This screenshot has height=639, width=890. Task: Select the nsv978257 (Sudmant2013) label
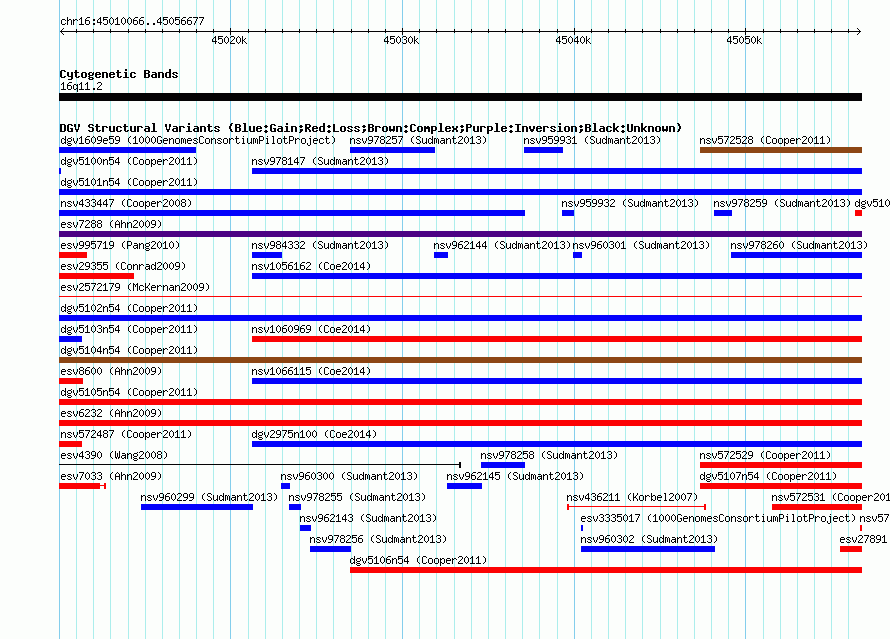(418, 140)
